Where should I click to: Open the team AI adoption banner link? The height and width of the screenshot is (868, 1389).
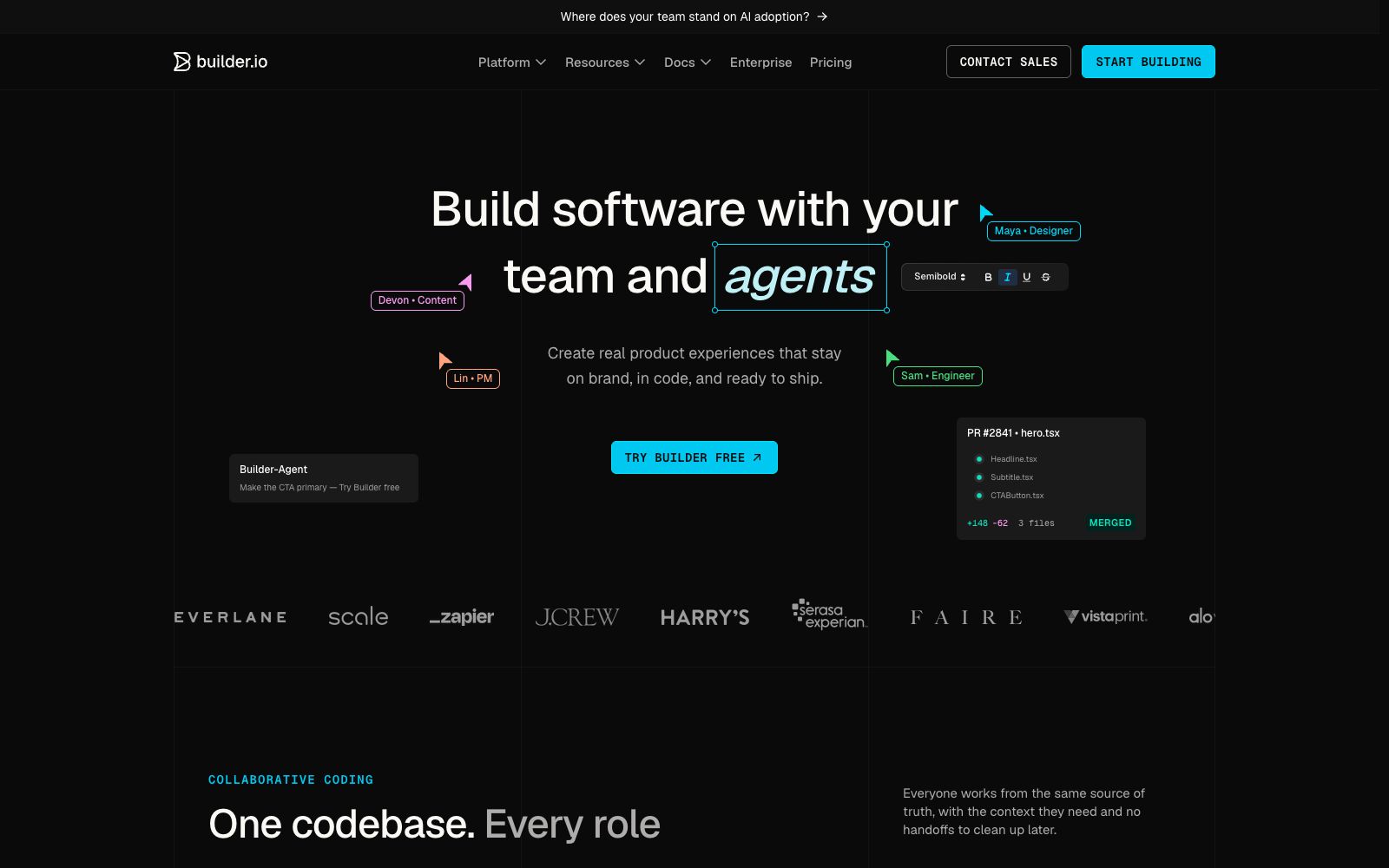[694, 16]
